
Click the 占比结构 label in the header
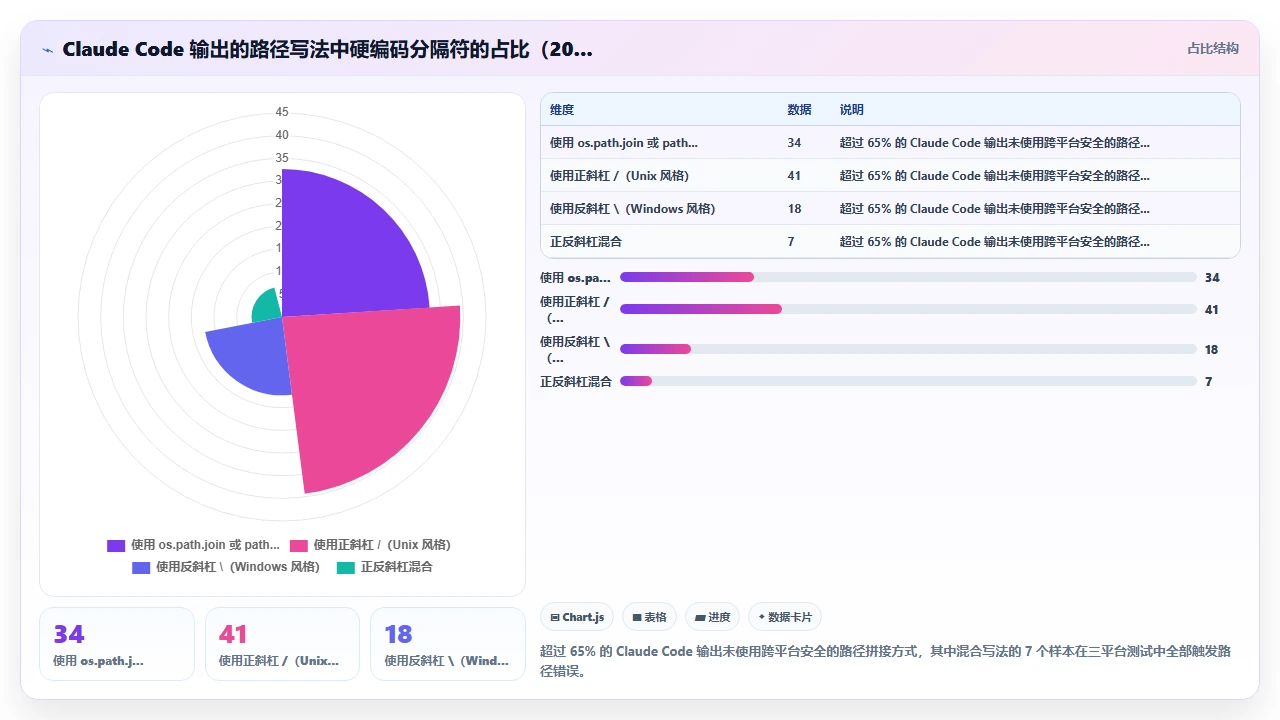point(1213,48)
